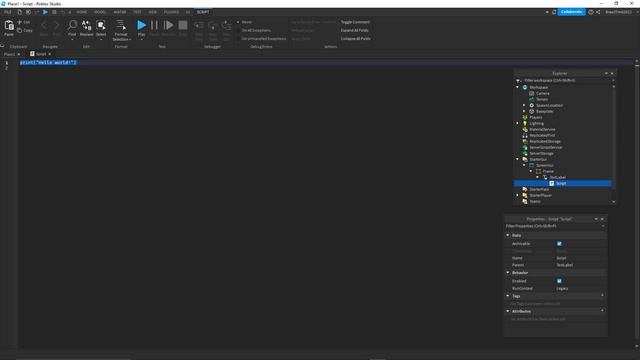Click the Step Out debugger icon
The width and height of the screenshot is (640, 360).
pyautogui.click(x=226, y=26)
